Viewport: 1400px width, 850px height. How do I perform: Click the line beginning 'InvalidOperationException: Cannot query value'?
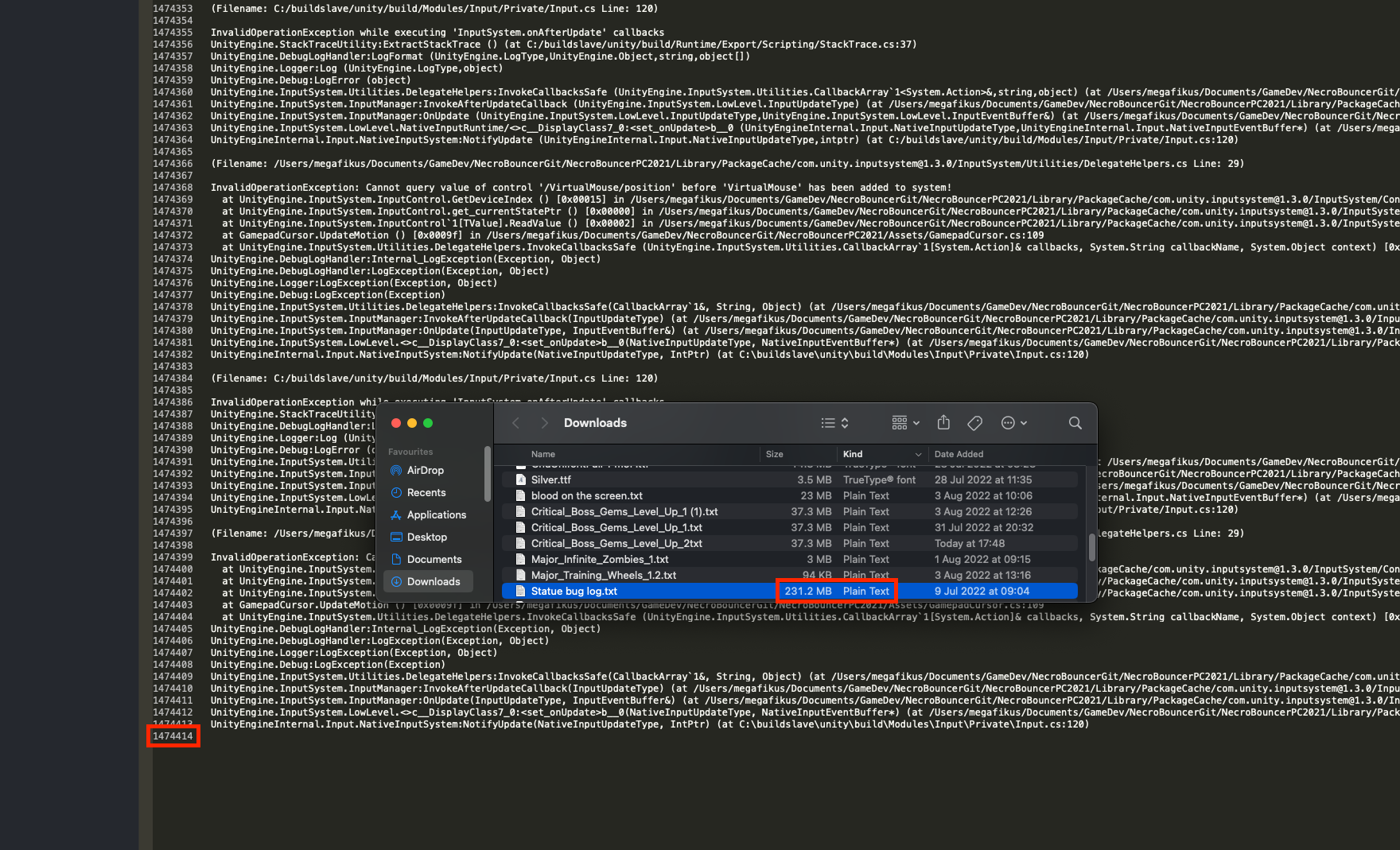pos(581,188)
